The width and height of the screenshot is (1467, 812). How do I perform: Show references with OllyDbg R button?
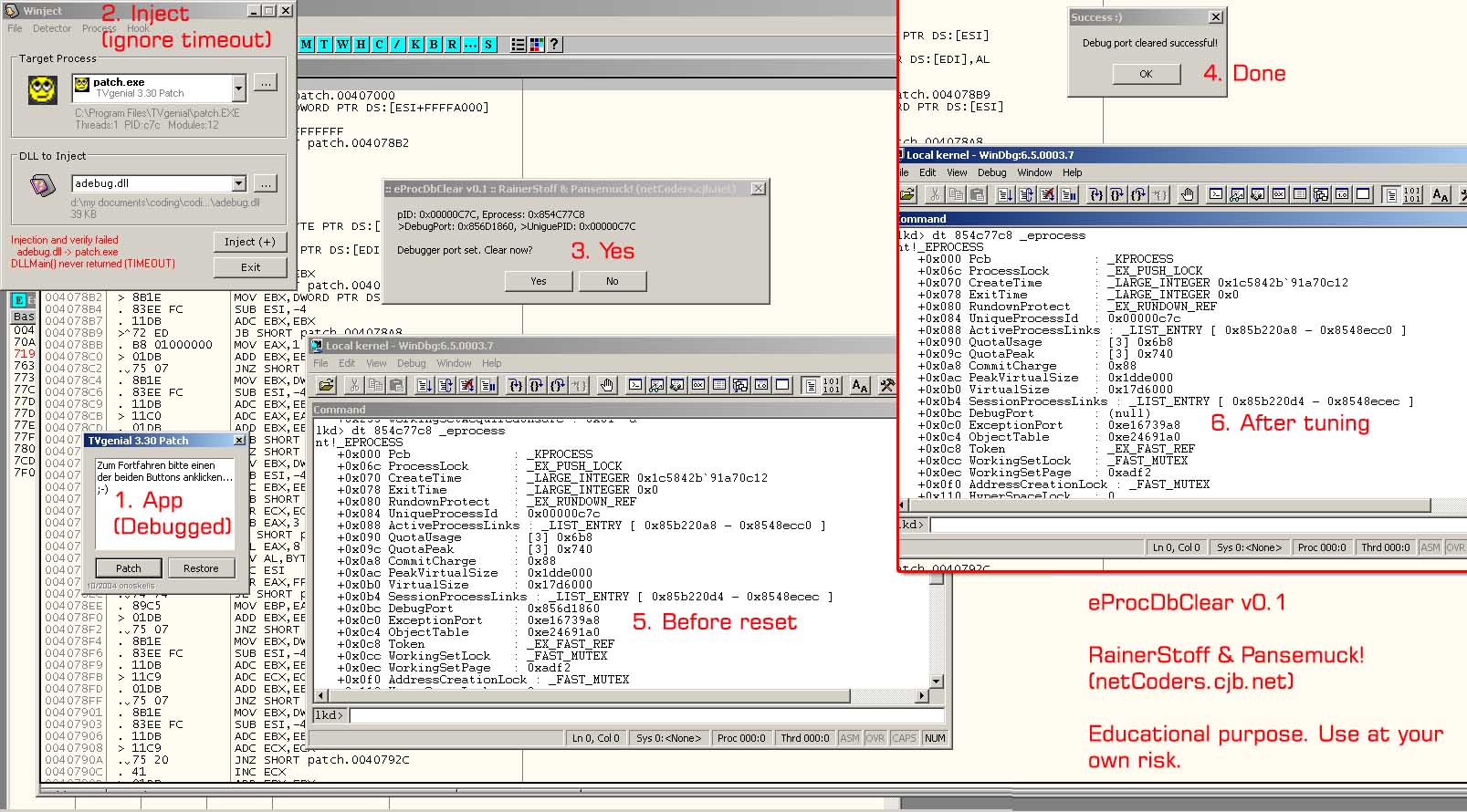pos(452,44)
